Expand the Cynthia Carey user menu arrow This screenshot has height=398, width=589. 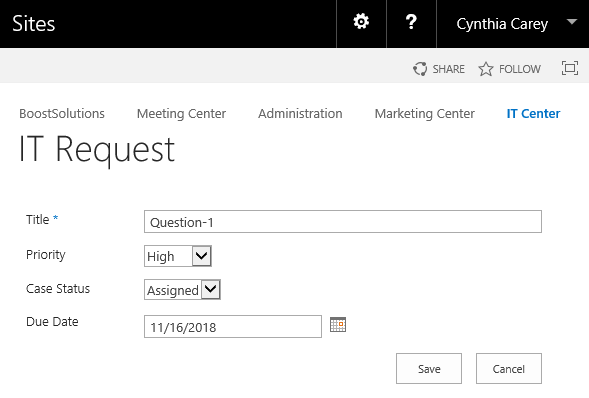pos(572,22)
